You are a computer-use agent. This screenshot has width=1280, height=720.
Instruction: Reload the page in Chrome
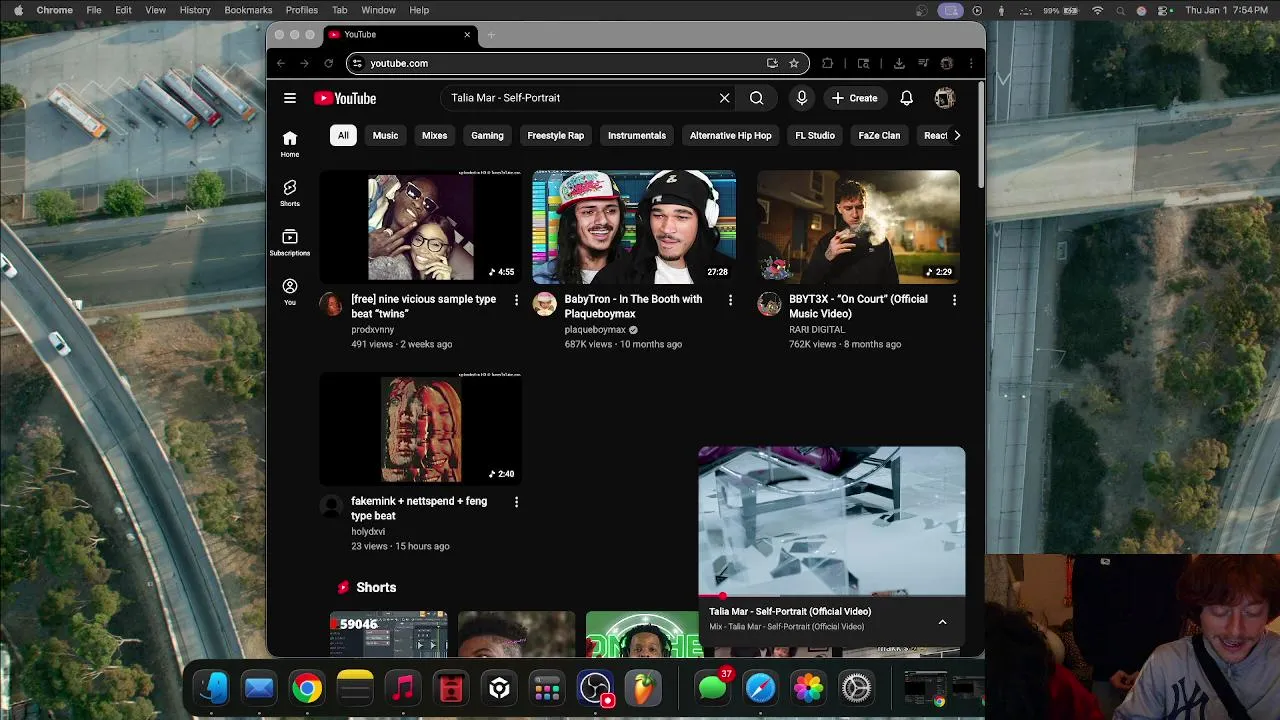click(328, 63)
